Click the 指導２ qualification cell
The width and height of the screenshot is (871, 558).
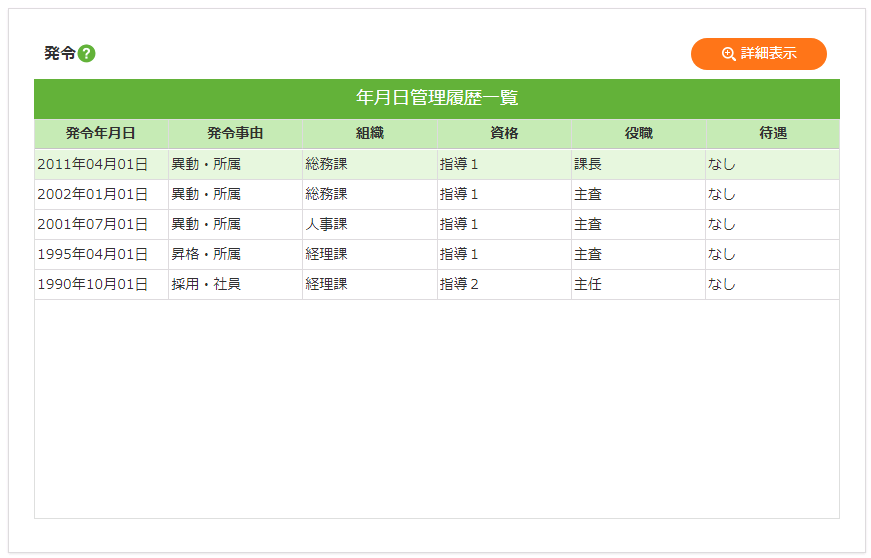[x=460, y=284]
